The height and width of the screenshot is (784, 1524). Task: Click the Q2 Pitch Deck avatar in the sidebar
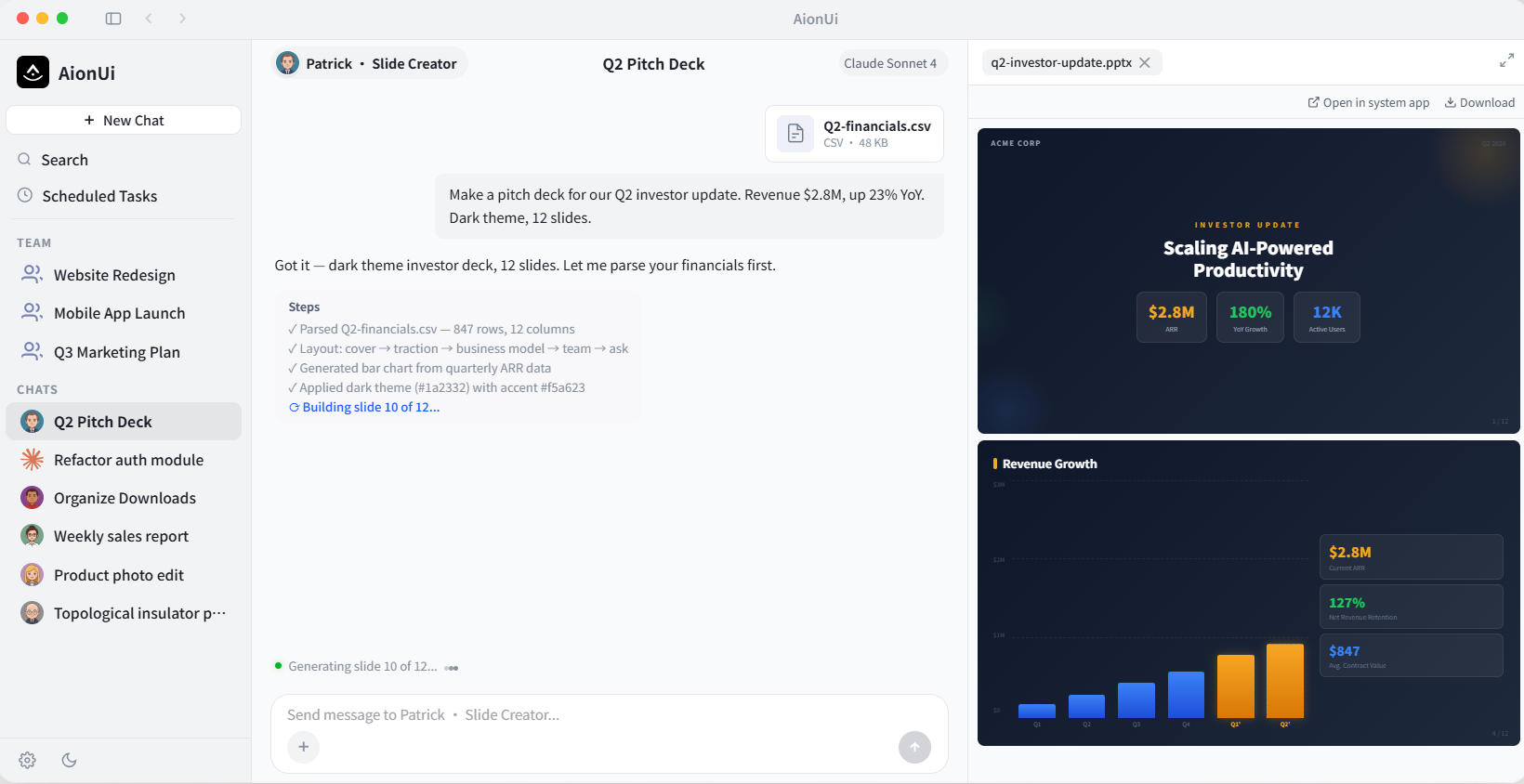tap(33, 422)
